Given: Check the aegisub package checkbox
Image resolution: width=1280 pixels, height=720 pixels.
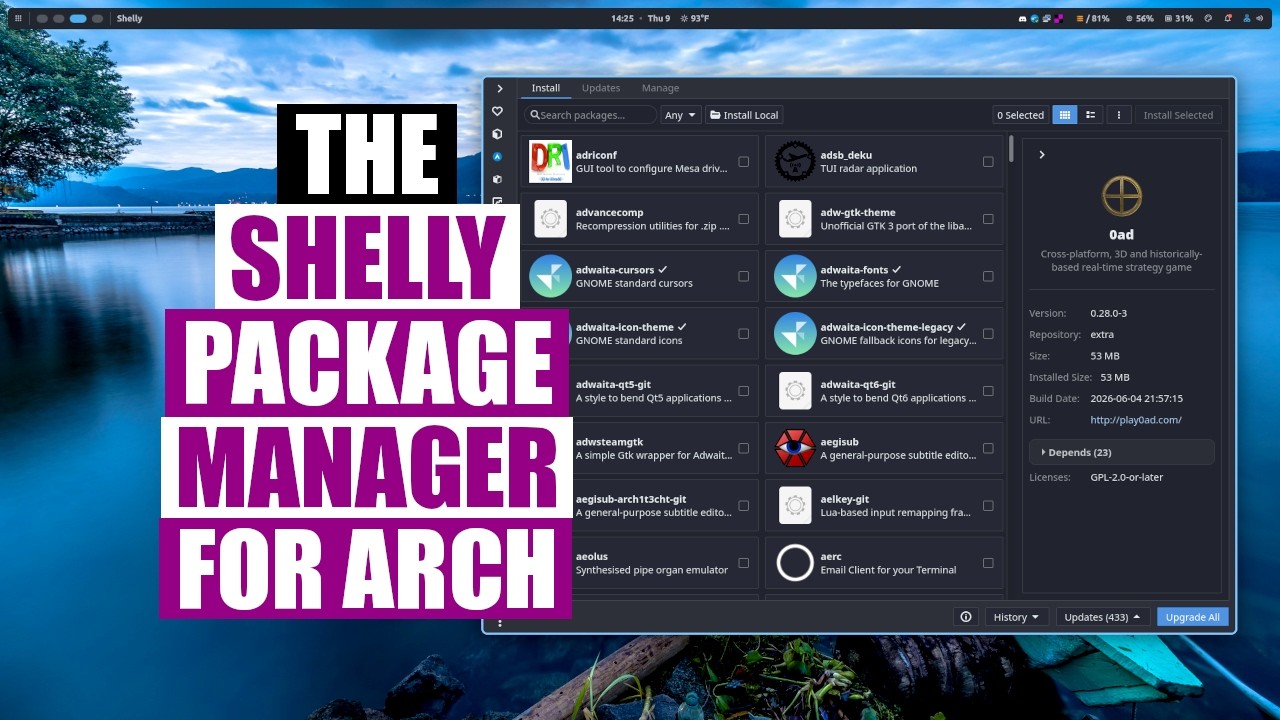Looking at the screenshot, I should [x=988, y=448].
